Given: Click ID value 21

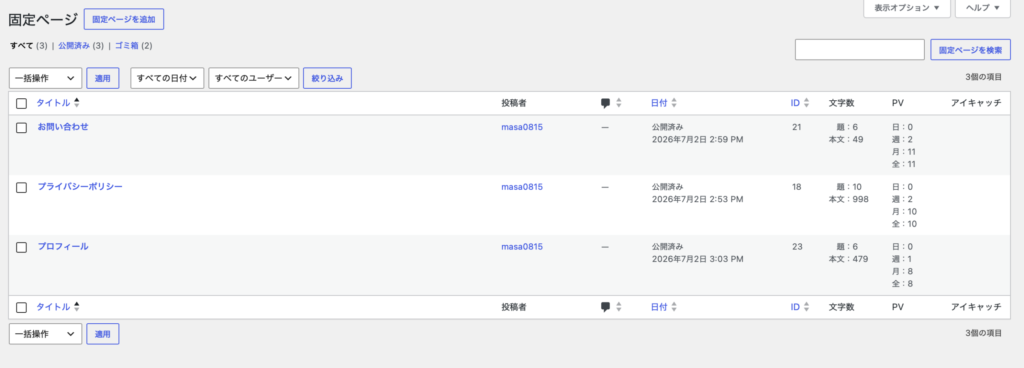Looking at the screenshot, I should pyautogui.click(x=797, y=127).
